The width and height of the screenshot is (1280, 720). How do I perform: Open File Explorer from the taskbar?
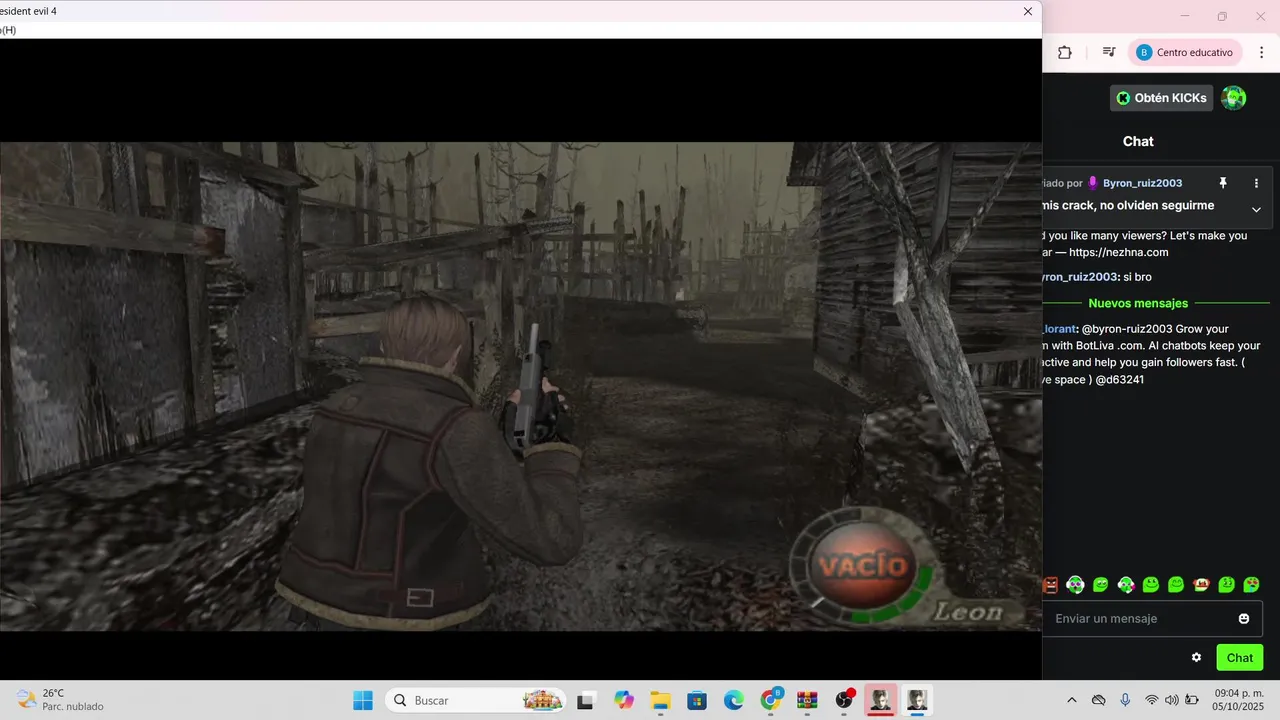pos(660,700)
